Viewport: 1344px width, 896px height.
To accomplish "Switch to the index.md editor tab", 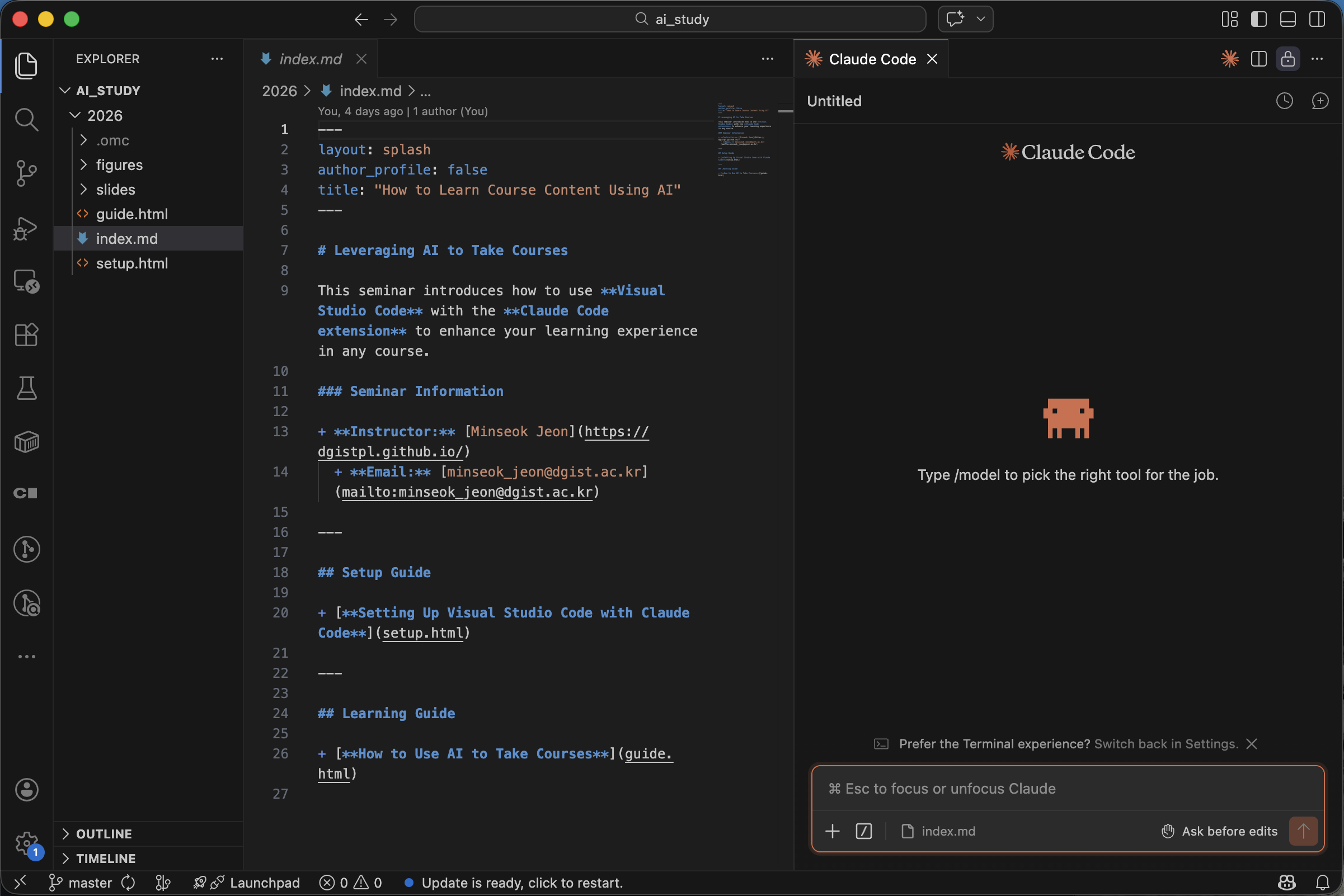I will [311, 59].
